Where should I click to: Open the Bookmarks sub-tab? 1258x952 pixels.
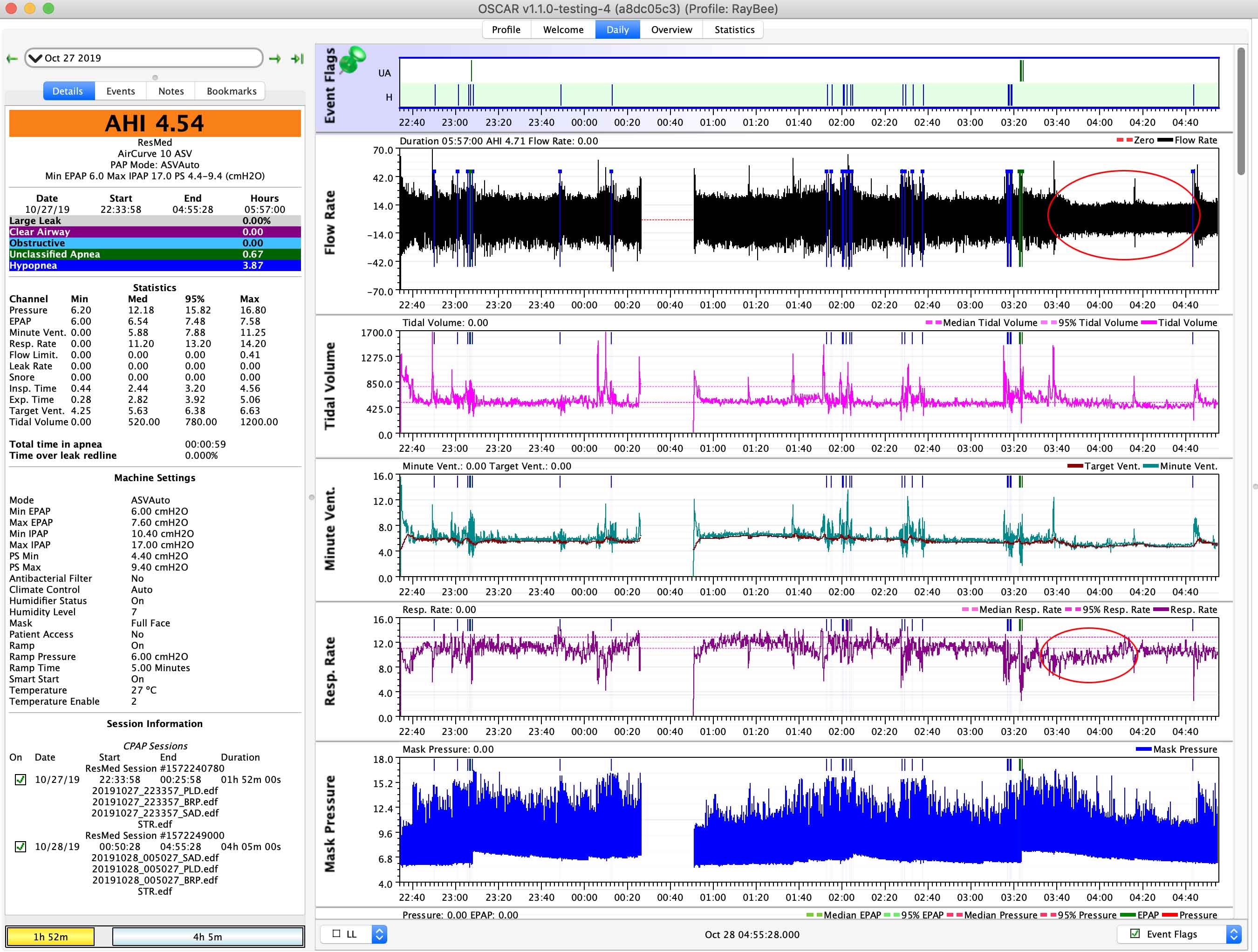point(232,91)
